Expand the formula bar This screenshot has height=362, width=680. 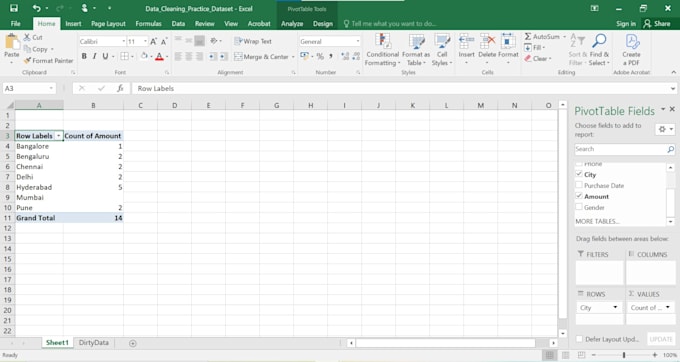[673, 88]
